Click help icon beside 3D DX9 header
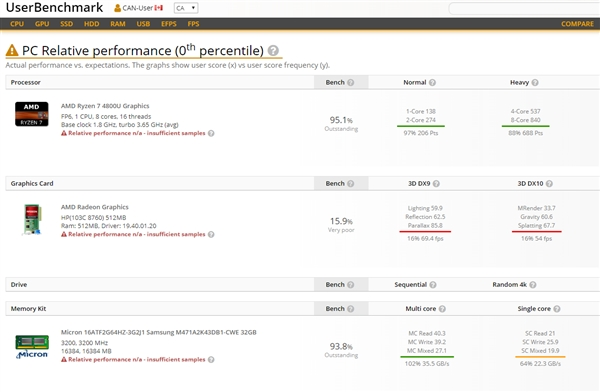This screenshot has width=600, height=392. pos(436,183)
